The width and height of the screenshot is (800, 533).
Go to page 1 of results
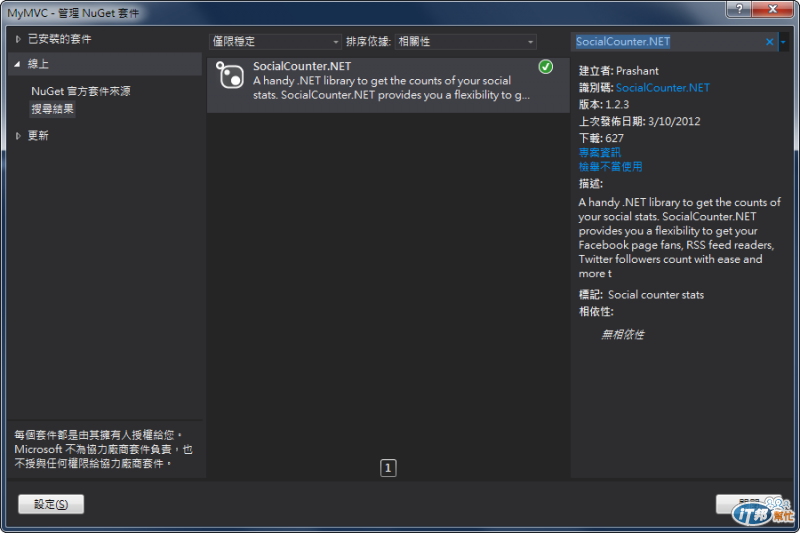(388, 468)
